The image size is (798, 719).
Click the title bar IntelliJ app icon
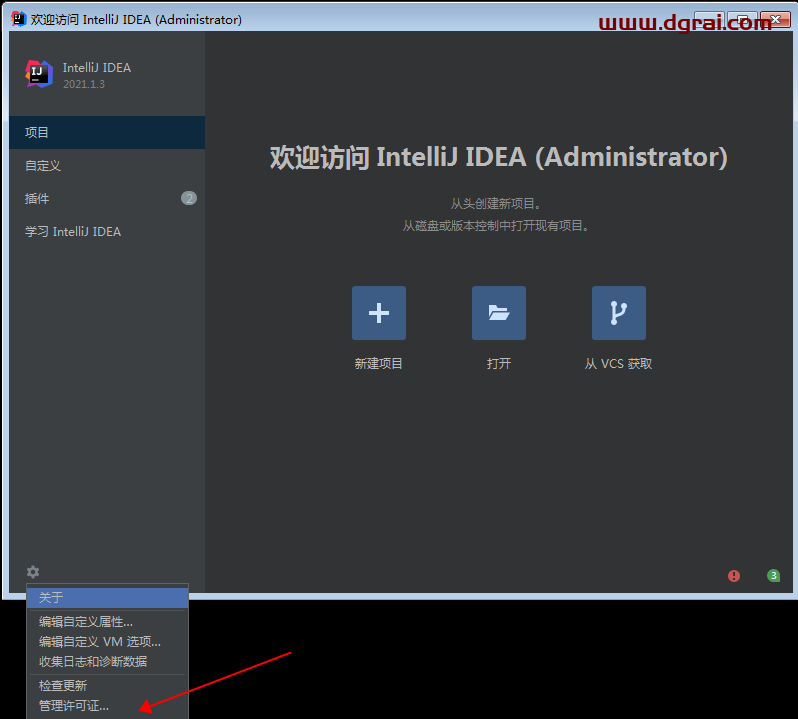(18, 19)
